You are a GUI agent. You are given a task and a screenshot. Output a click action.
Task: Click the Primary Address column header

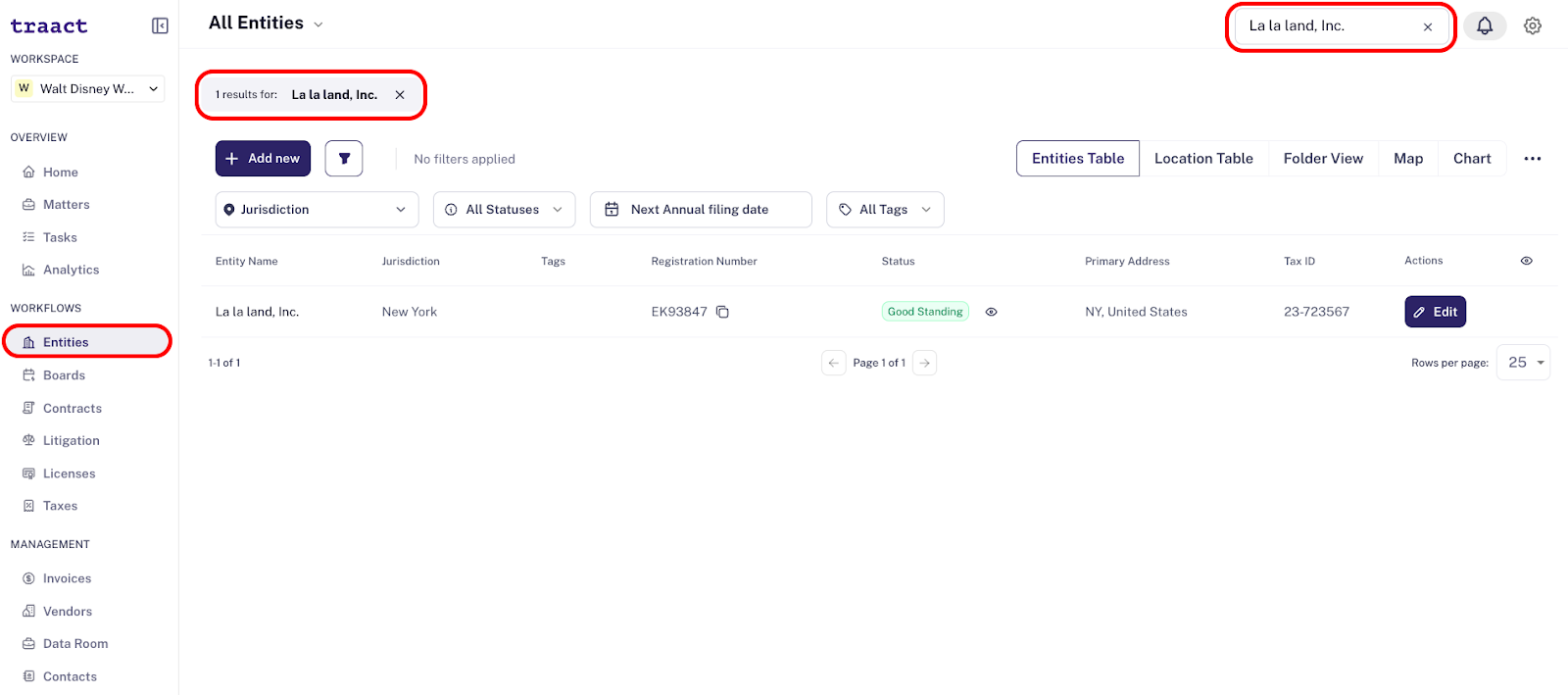[x=1127, y=262]
